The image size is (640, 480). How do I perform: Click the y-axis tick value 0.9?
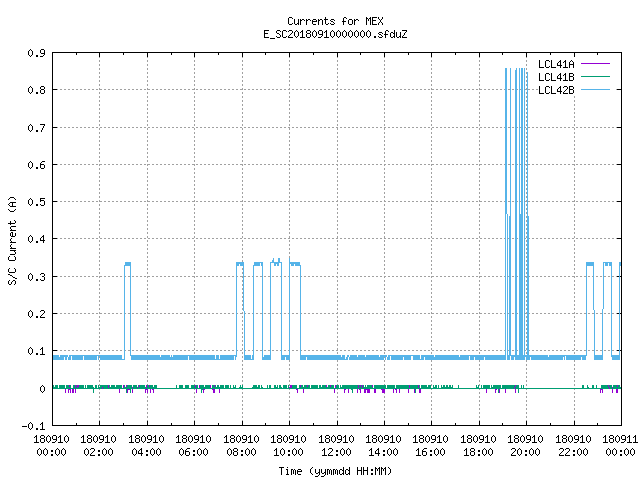37,53
